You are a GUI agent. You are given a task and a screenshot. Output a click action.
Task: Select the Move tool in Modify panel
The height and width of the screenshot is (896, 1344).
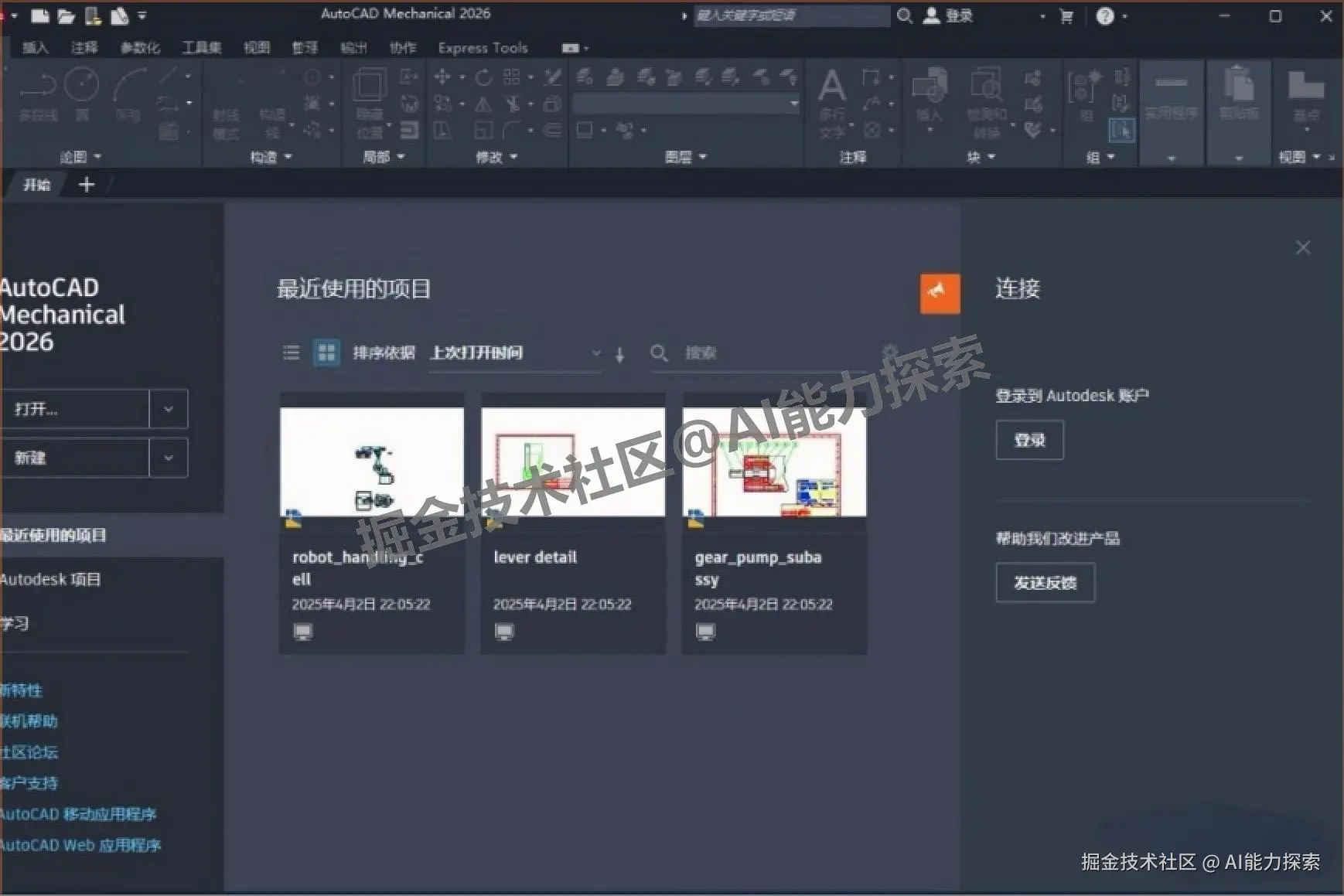click(442, 77)
